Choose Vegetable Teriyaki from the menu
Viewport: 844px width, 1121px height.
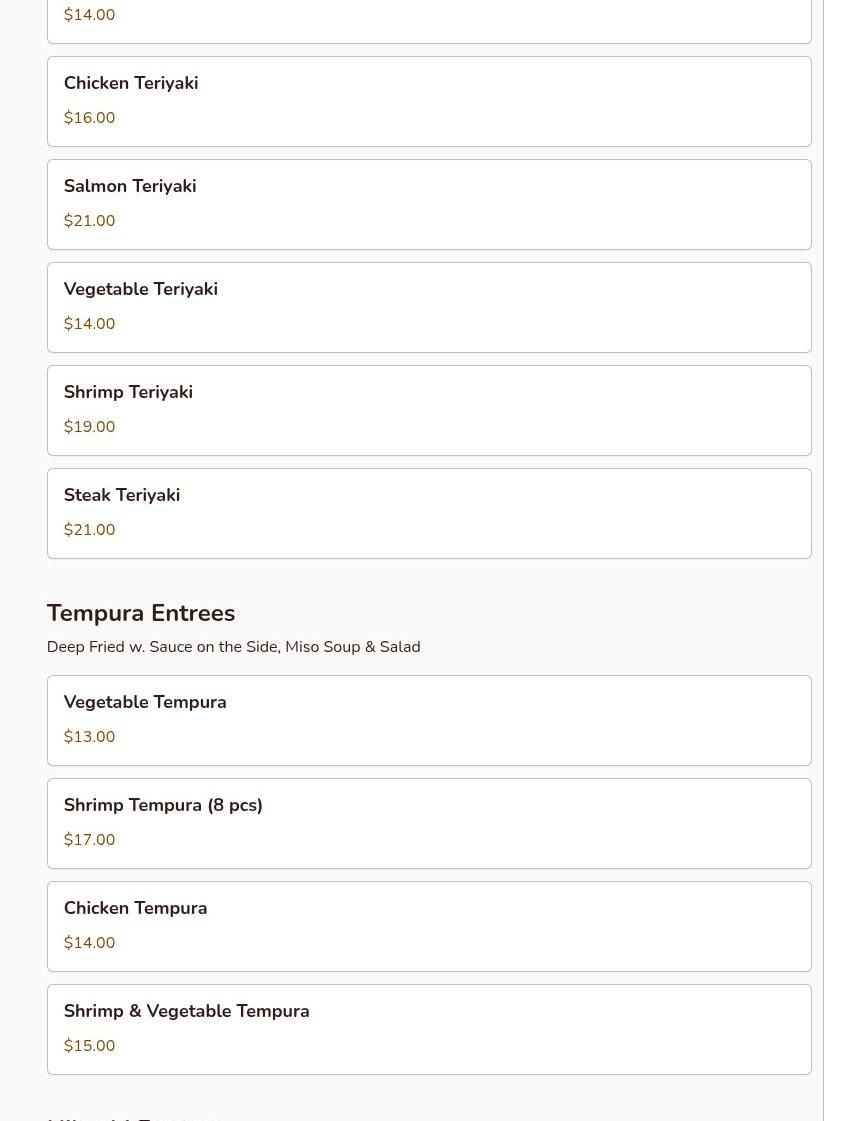tap(429, 307)
